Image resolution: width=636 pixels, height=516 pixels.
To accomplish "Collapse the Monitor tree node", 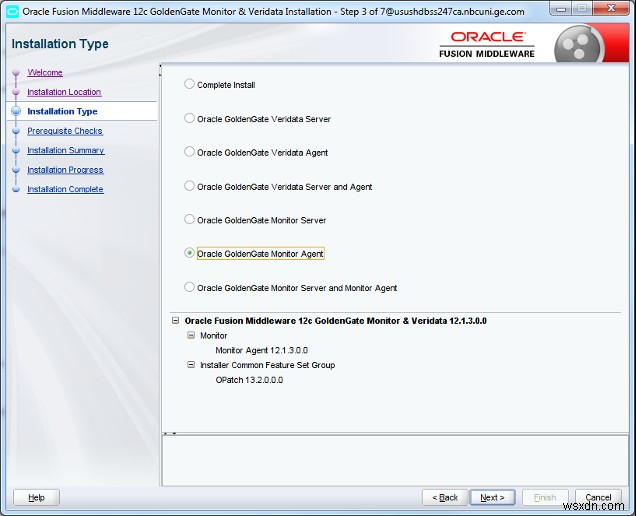I will click(x=191, y=335).
